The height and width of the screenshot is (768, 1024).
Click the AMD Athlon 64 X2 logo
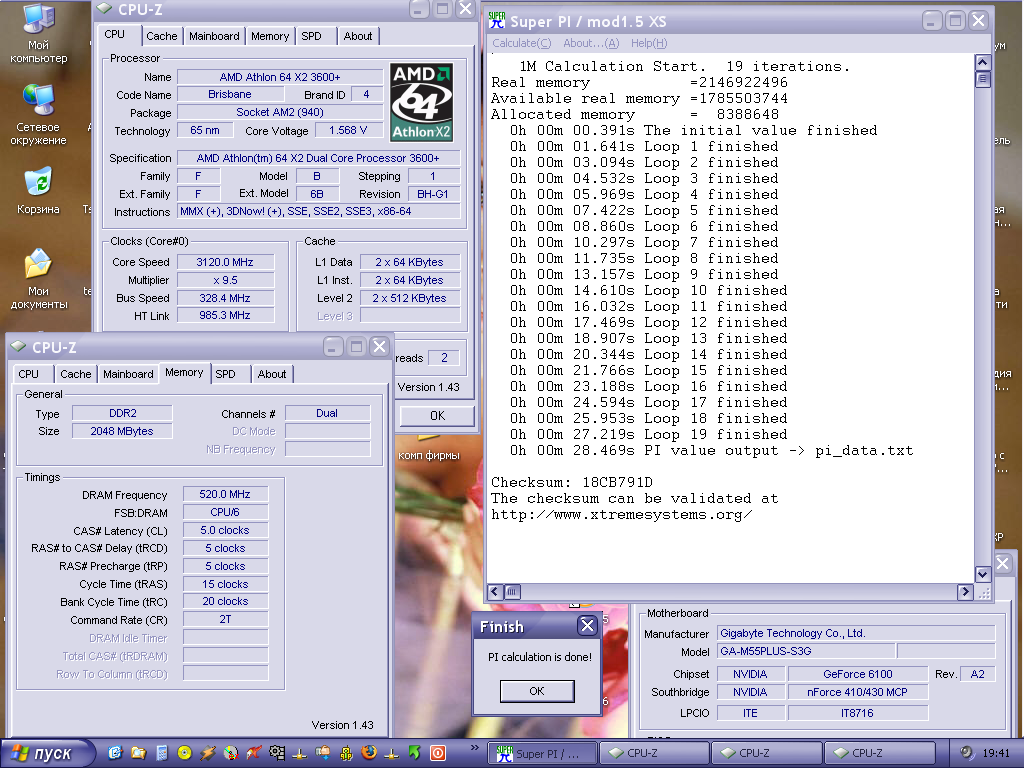click(422, 103)
